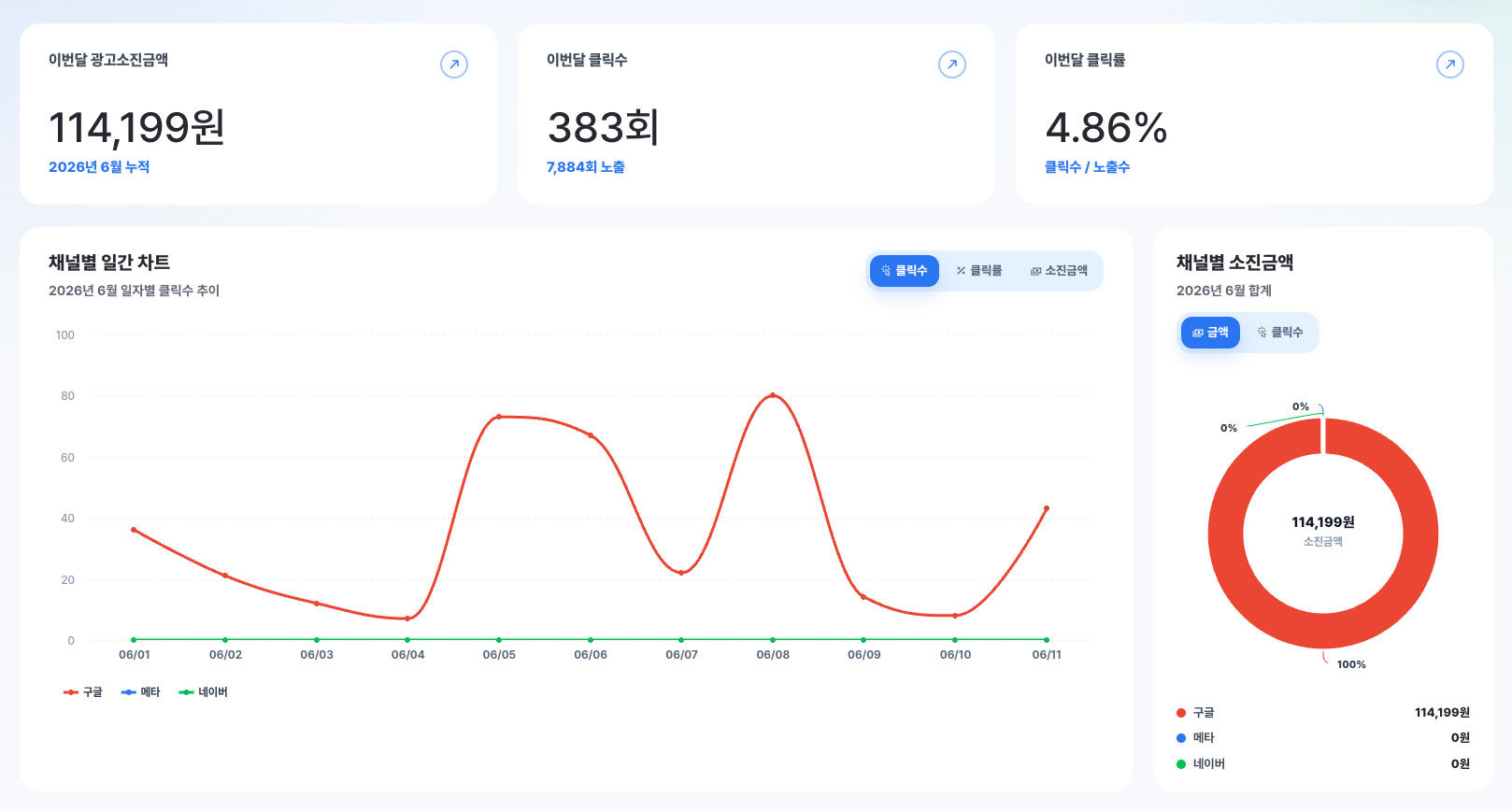1512x811 pixels.
Task: Click the '클릭수 / 노출수' text
Action: coord(1087,167)
